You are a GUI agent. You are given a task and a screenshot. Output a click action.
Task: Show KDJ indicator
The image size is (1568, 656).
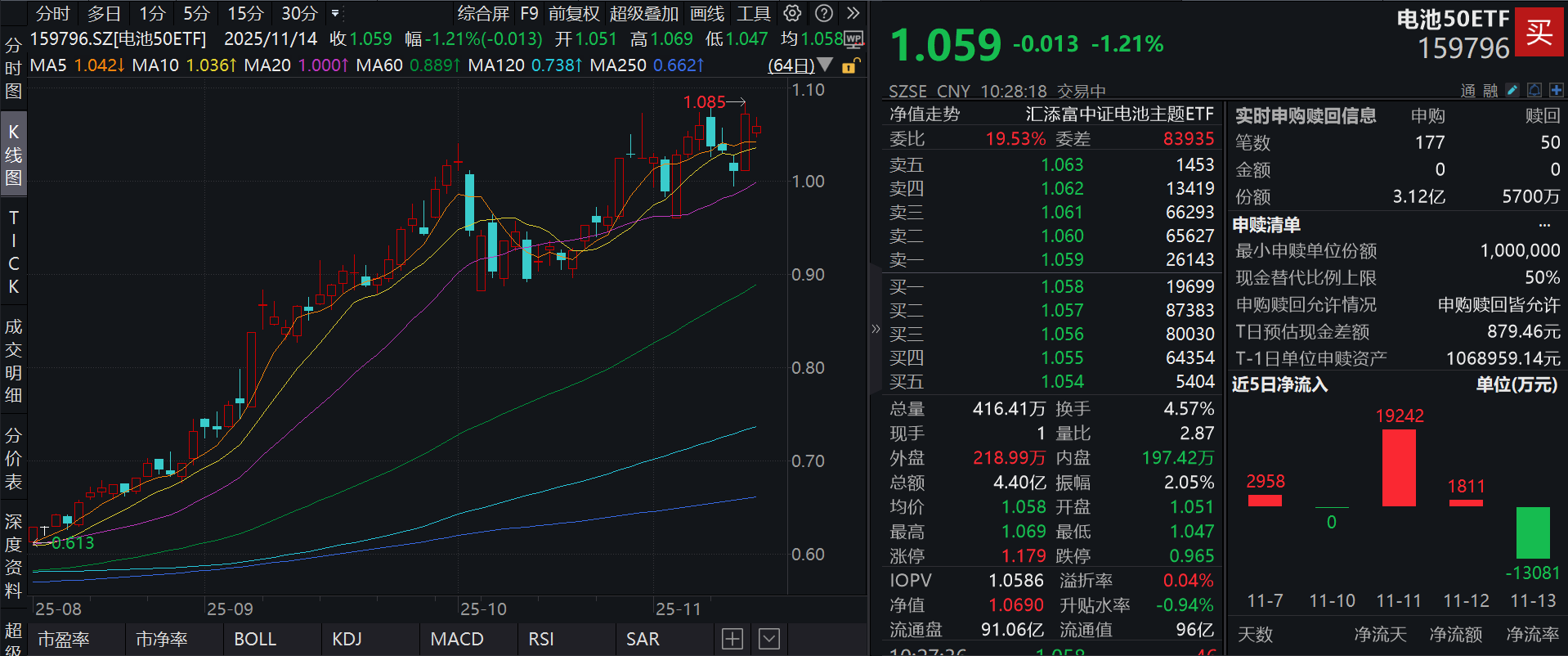(x=347, y=639)
